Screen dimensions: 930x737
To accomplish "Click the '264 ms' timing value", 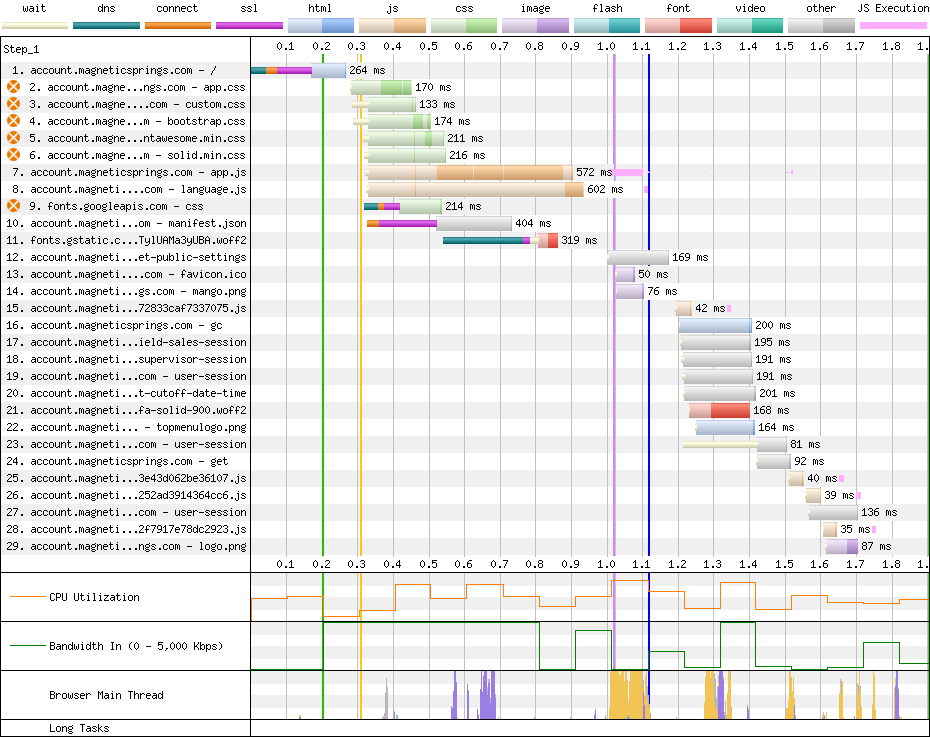I will pos(367,71).
